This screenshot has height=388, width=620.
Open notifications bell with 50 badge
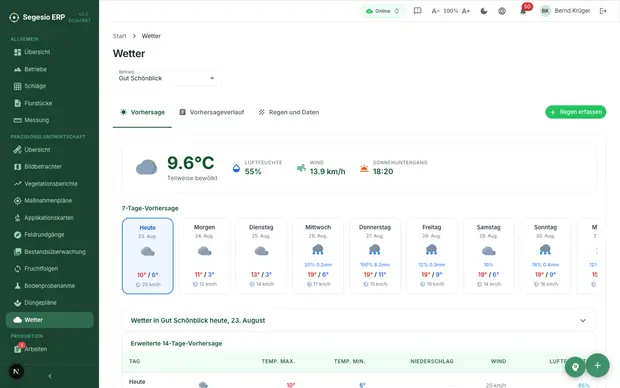pyautogui.click(x=523, y=11)
